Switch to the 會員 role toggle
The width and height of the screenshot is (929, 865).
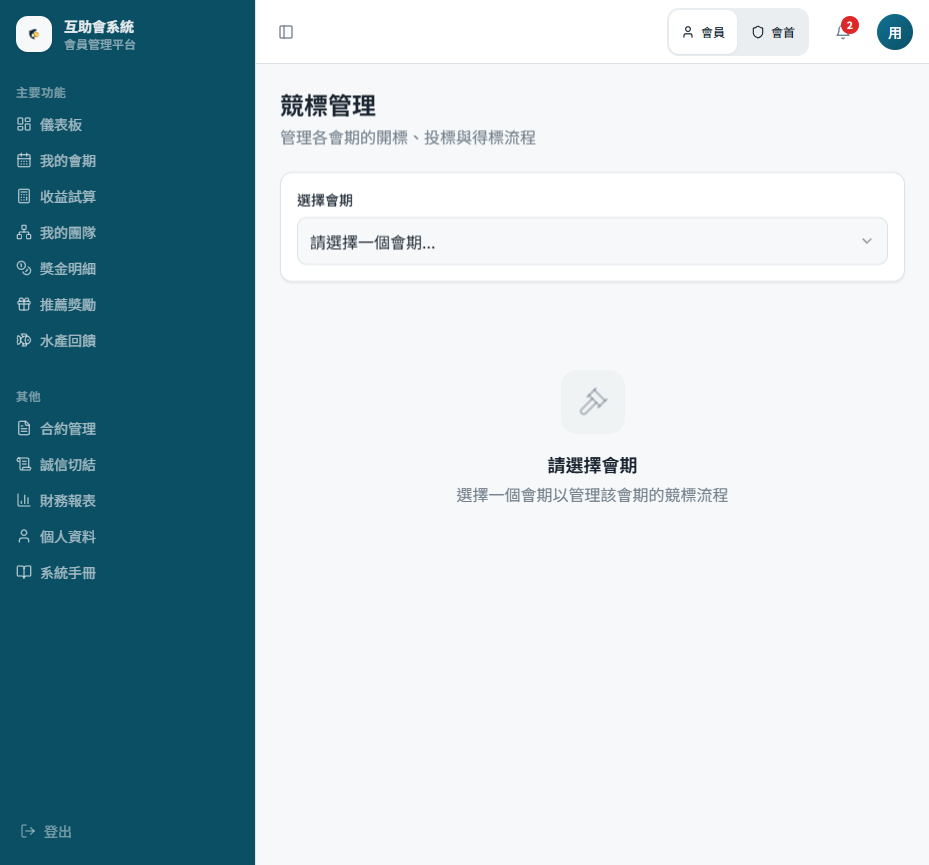pyautogui.click(x=703, y=32)
